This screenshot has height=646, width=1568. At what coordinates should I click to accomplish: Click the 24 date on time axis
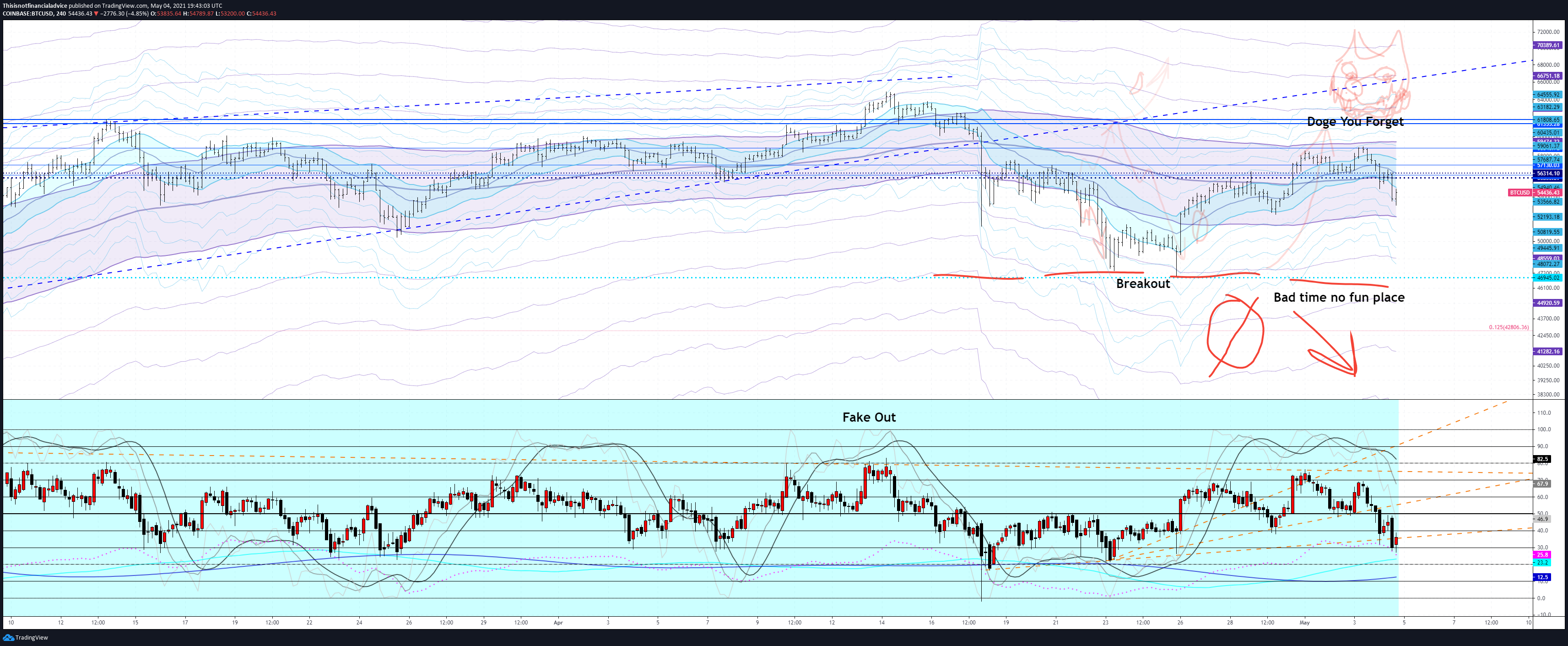click(359, 623)
